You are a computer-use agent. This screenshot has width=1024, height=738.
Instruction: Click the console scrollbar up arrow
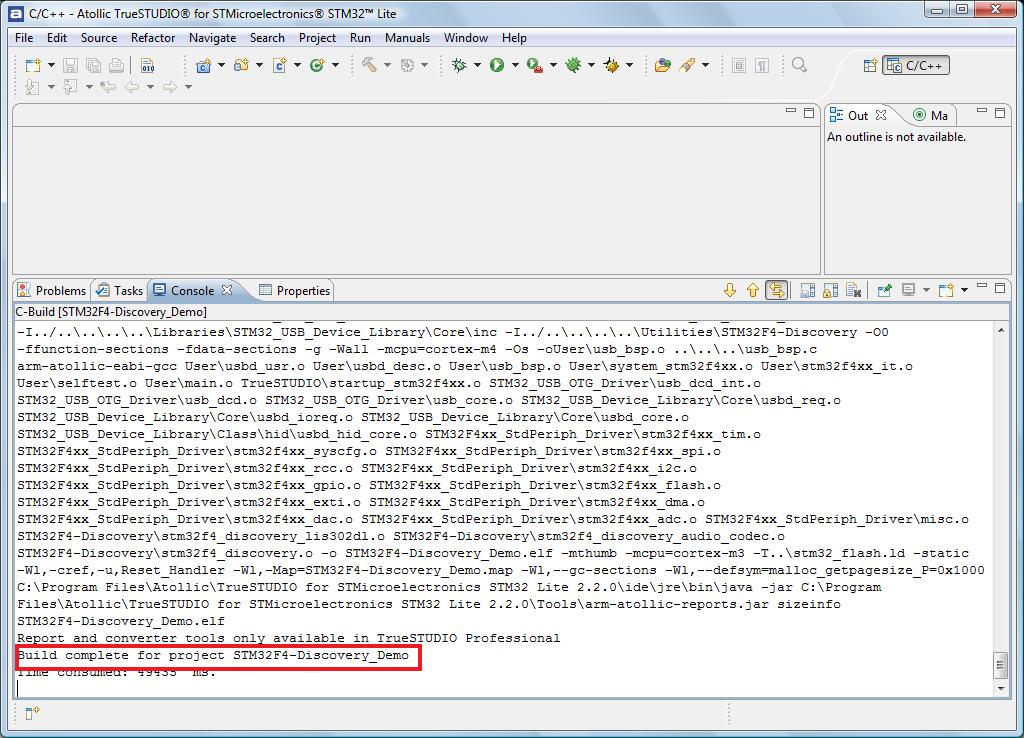[1000, 330]
